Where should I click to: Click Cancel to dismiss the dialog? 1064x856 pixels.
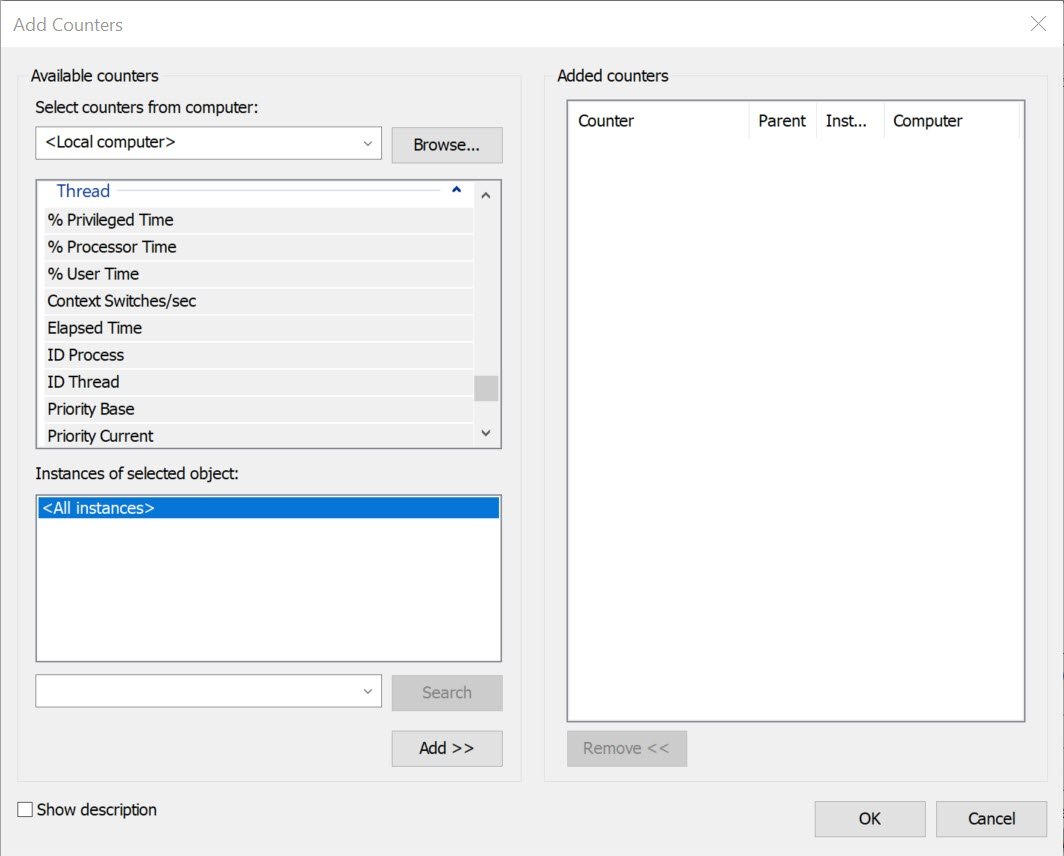(x=991, y=818)
